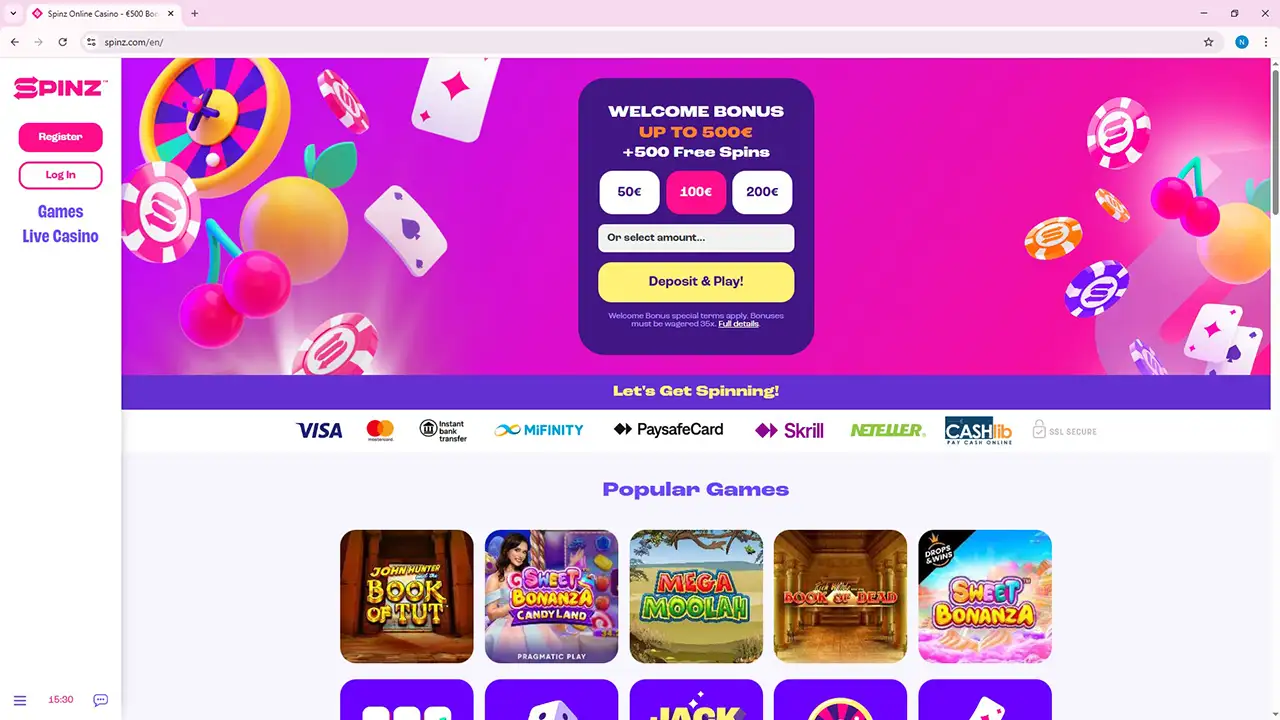Image resolution: width=1280 pixels, height=720 pixels.
Task: Go to the Games section
Action: click(x=60, y=212)
